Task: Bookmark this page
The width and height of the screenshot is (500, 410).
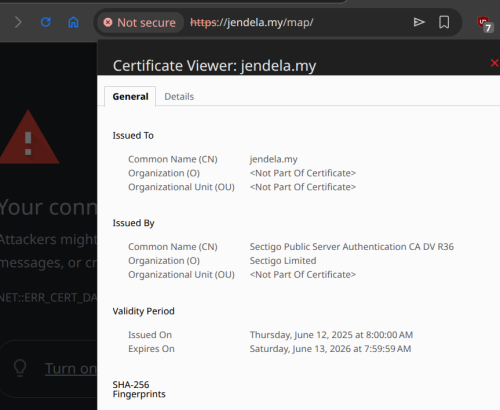Action: click(444, 22)
